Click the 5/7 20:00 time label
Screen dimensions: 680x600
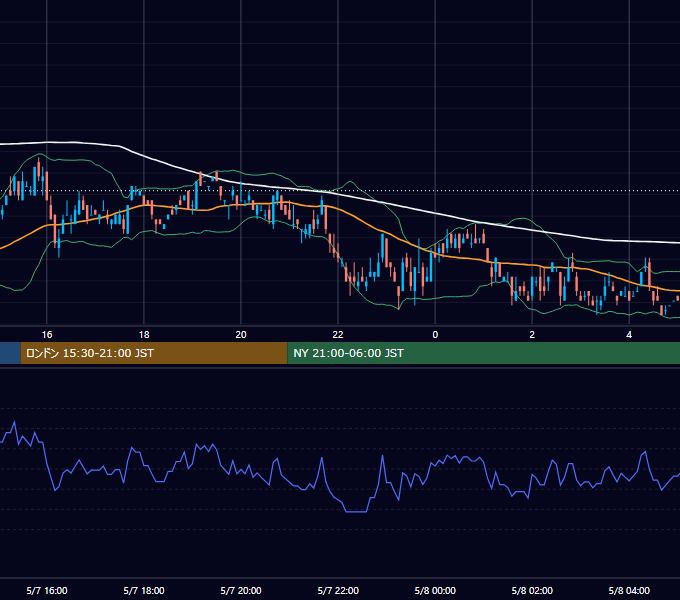coord(241,590)
